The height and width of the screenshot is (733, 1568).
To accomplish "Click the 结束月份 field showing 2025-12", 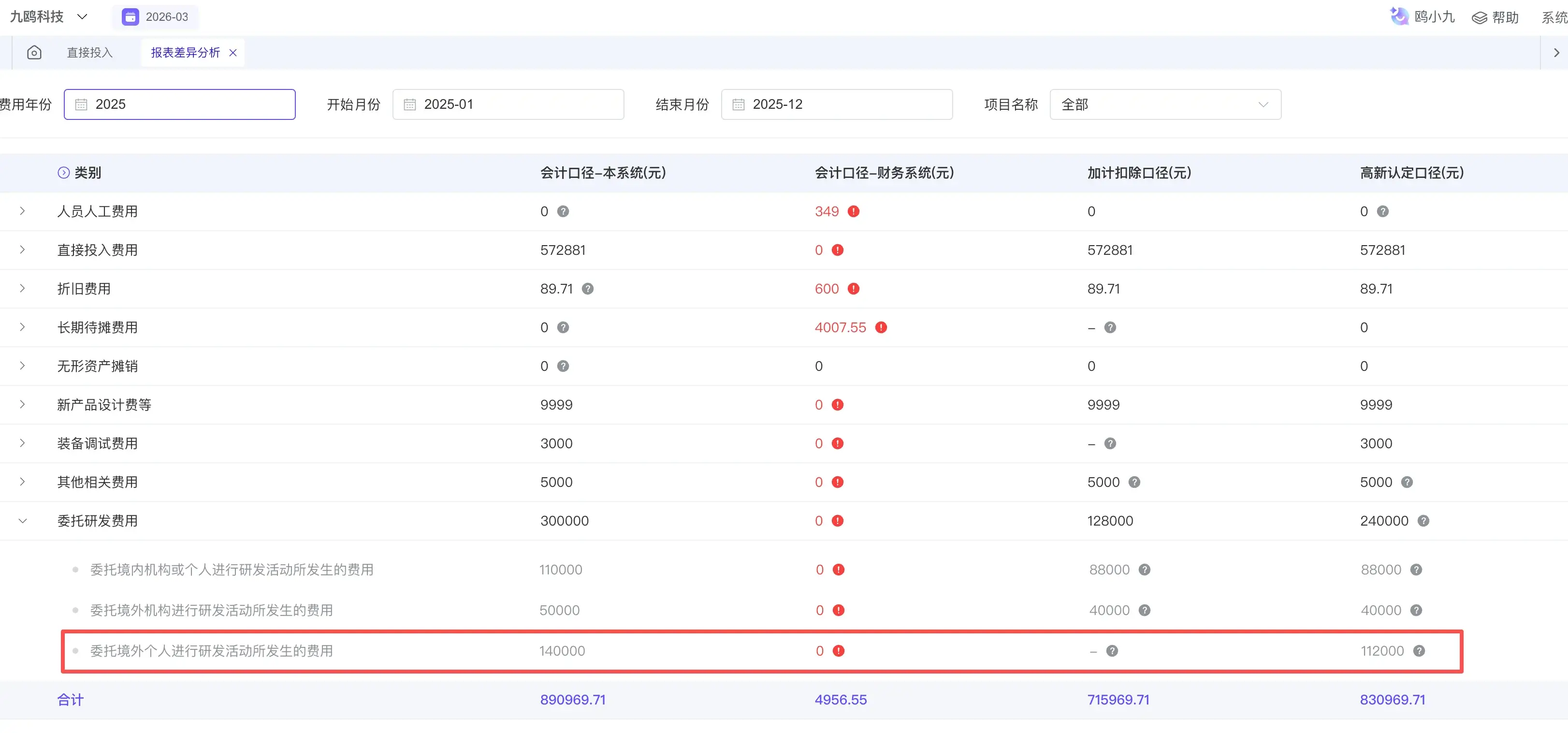I will click(836, 105).
